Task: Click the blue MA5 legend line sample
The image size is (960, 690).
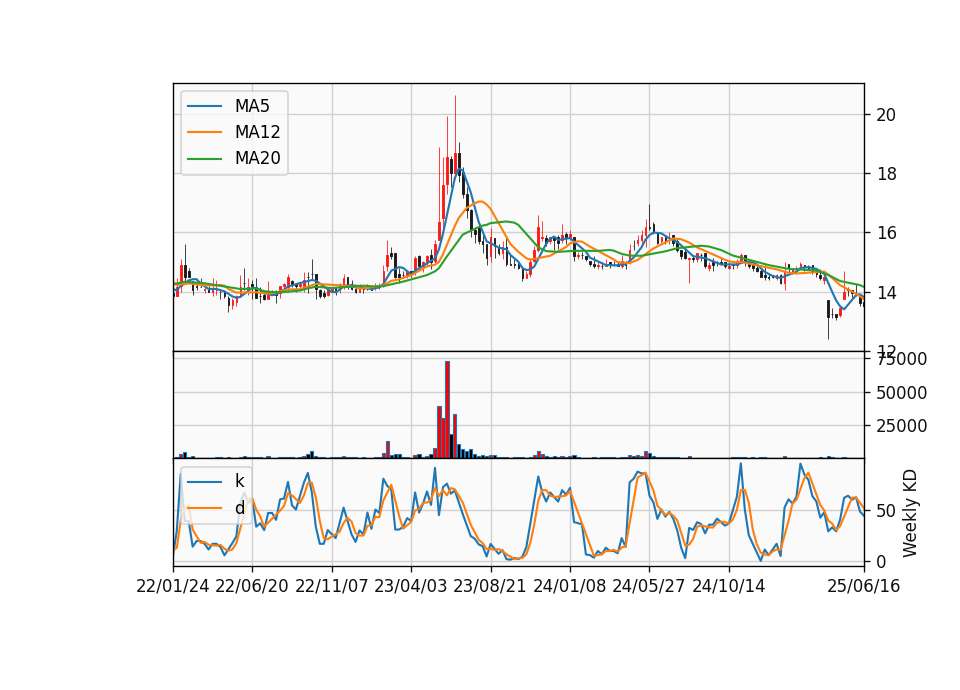Action: pos(204,106)
